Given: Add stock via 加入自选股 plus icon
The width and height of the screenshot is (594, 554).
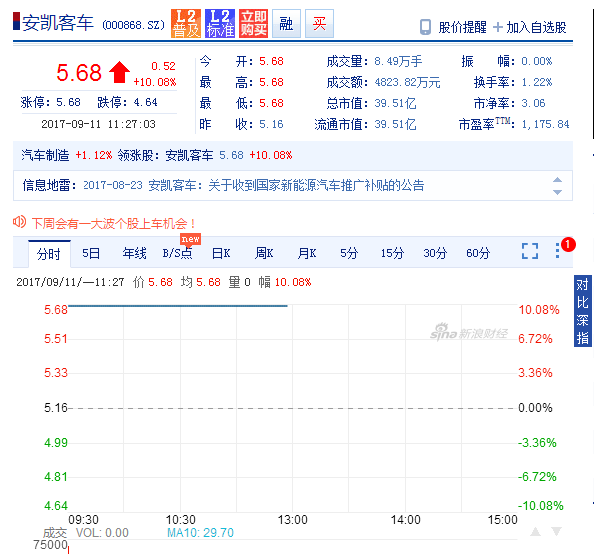Looking at the screenshot, I should point(498,27).
